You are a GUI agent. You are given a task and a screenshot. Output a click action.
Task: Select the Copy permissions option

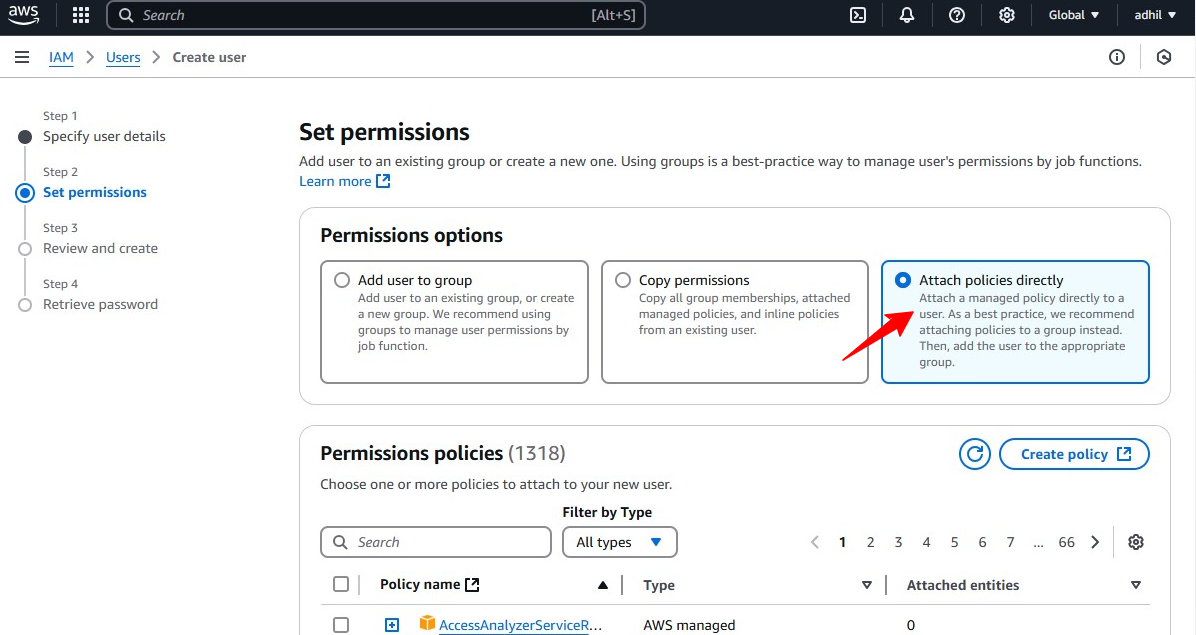[623, 280]
